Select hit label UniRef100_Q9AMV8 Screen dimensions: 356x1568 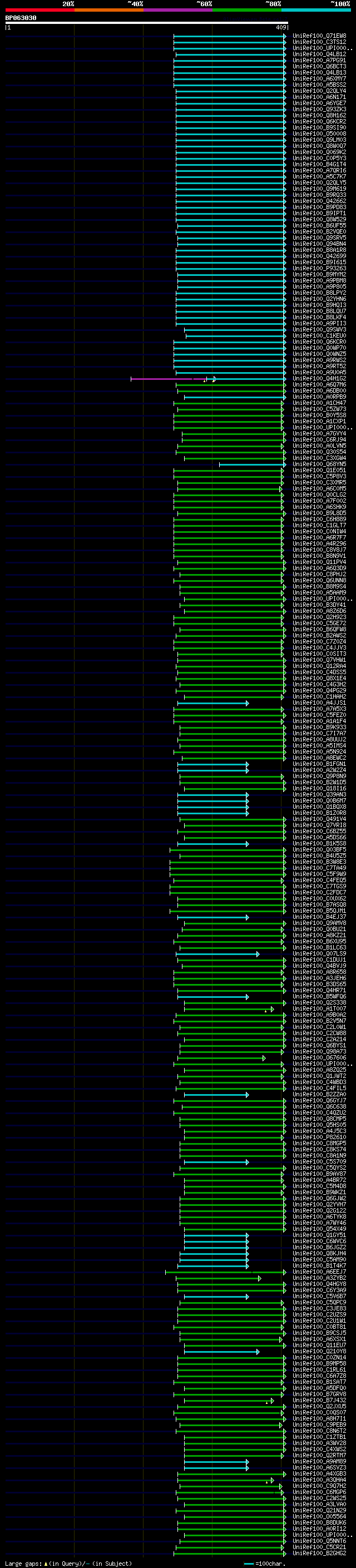point(319,923)
